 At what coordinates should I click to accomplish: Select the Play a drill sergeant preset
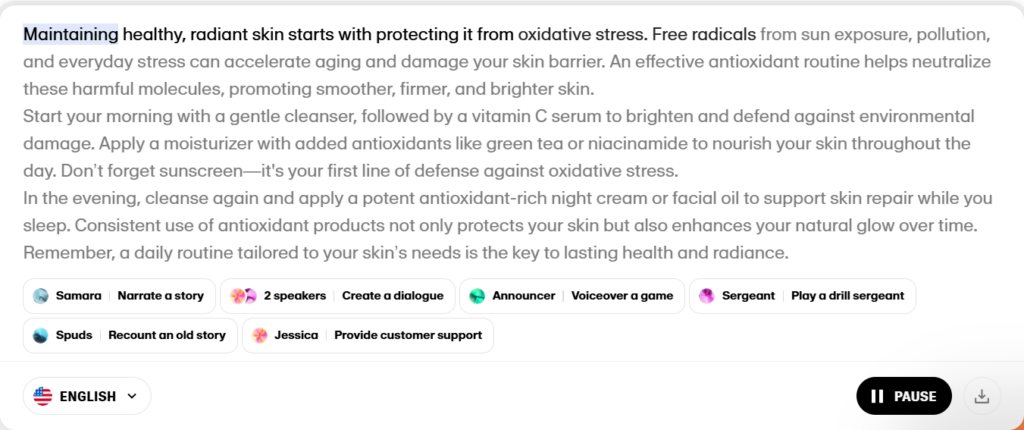tap(847, 296)
